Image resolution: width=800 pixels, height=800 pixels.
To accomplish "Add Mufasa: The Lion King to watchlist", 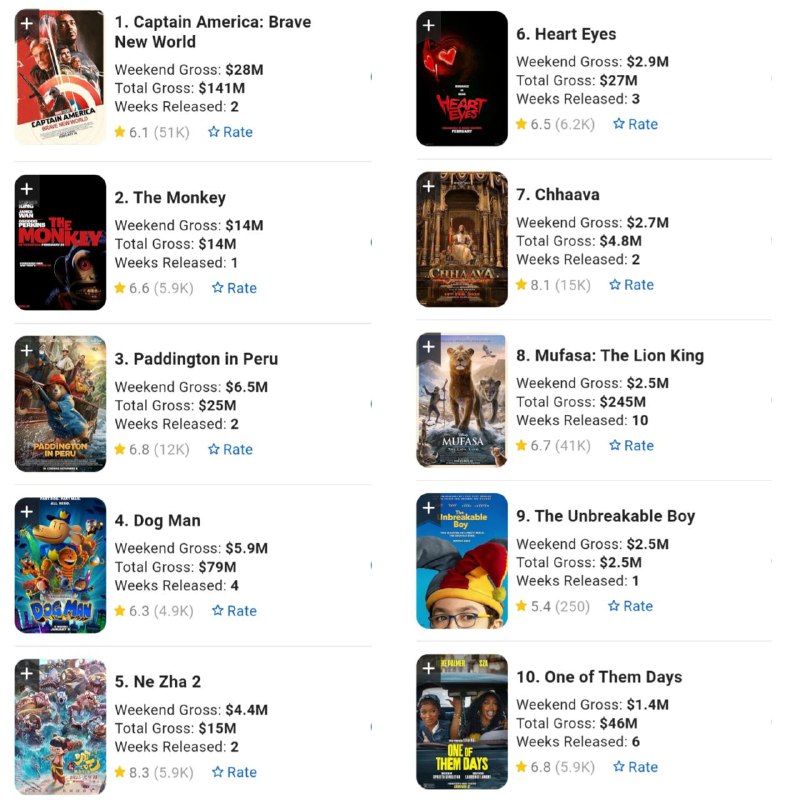I will [x=429, y=347].
